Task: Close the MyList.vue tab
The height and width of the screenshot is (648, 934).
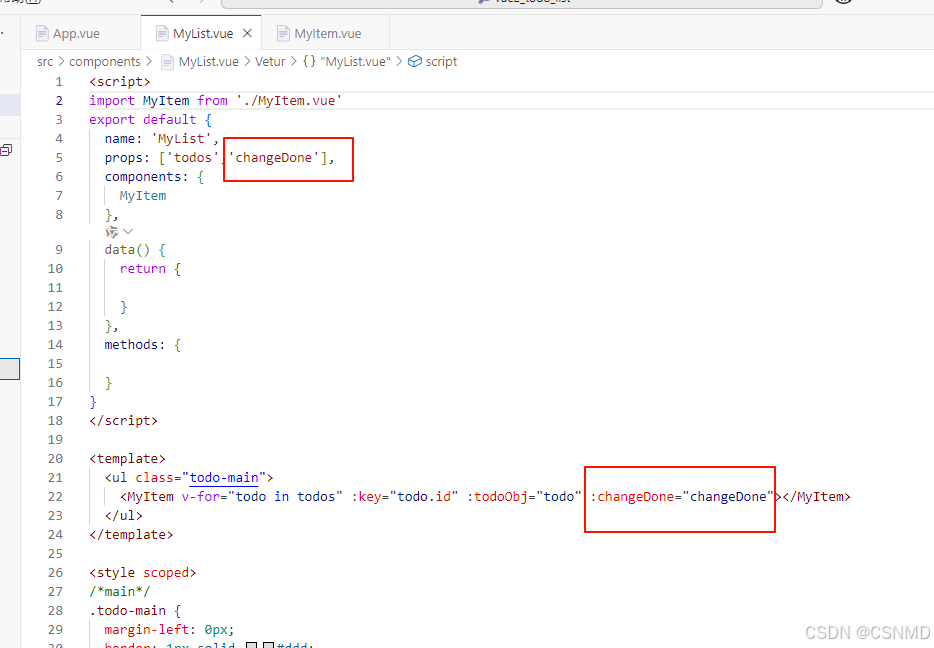Action: click(x=247, y=33)
